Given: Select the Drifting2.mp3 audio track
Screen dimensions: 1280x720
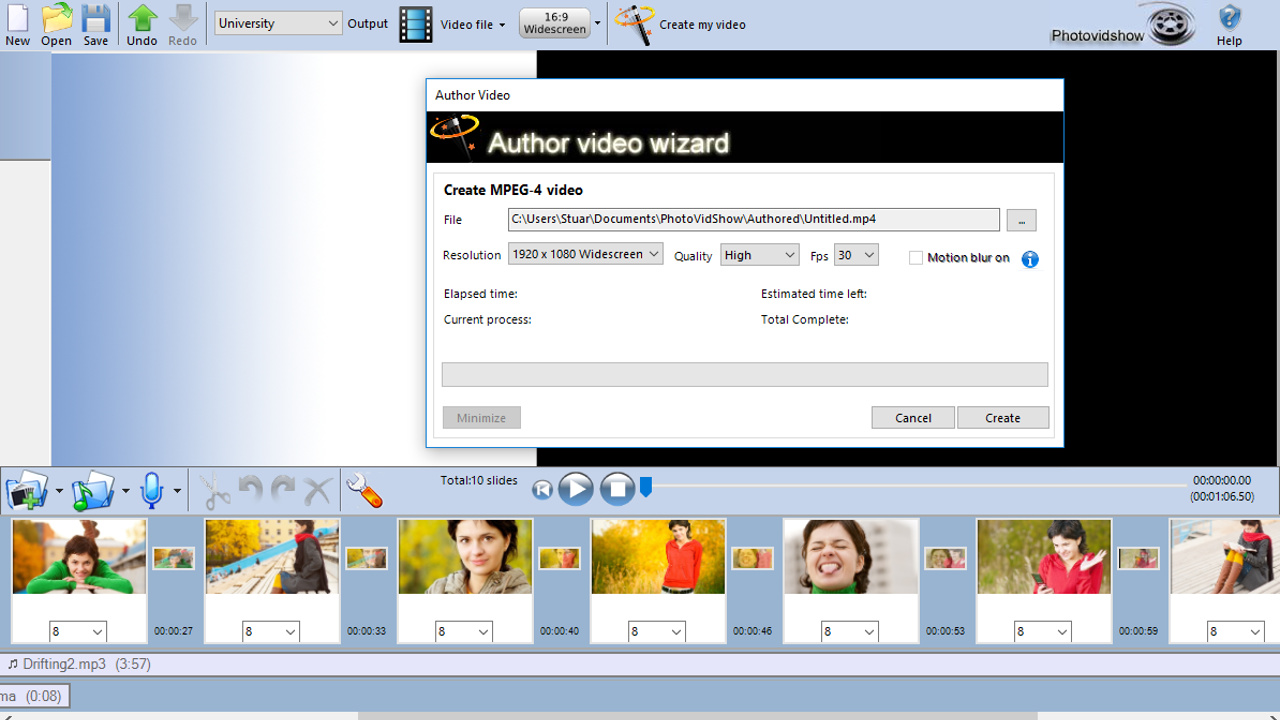Looking at the screenshot, I should [x=80, y=662].
